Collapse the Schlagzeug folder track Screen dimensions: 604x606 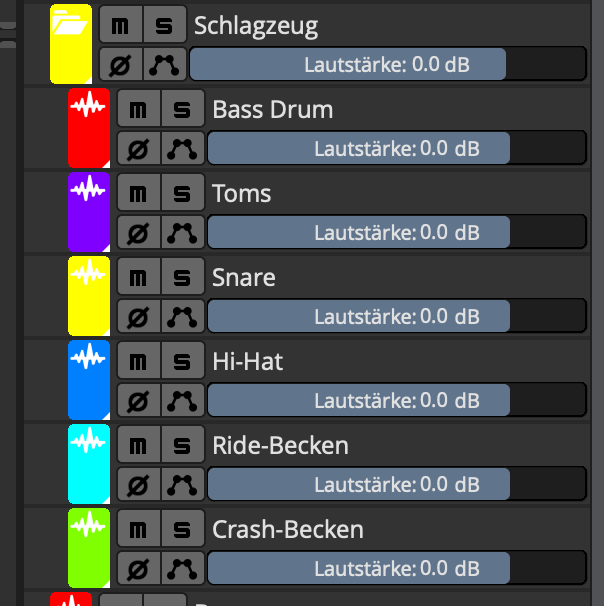pos(69,23)
